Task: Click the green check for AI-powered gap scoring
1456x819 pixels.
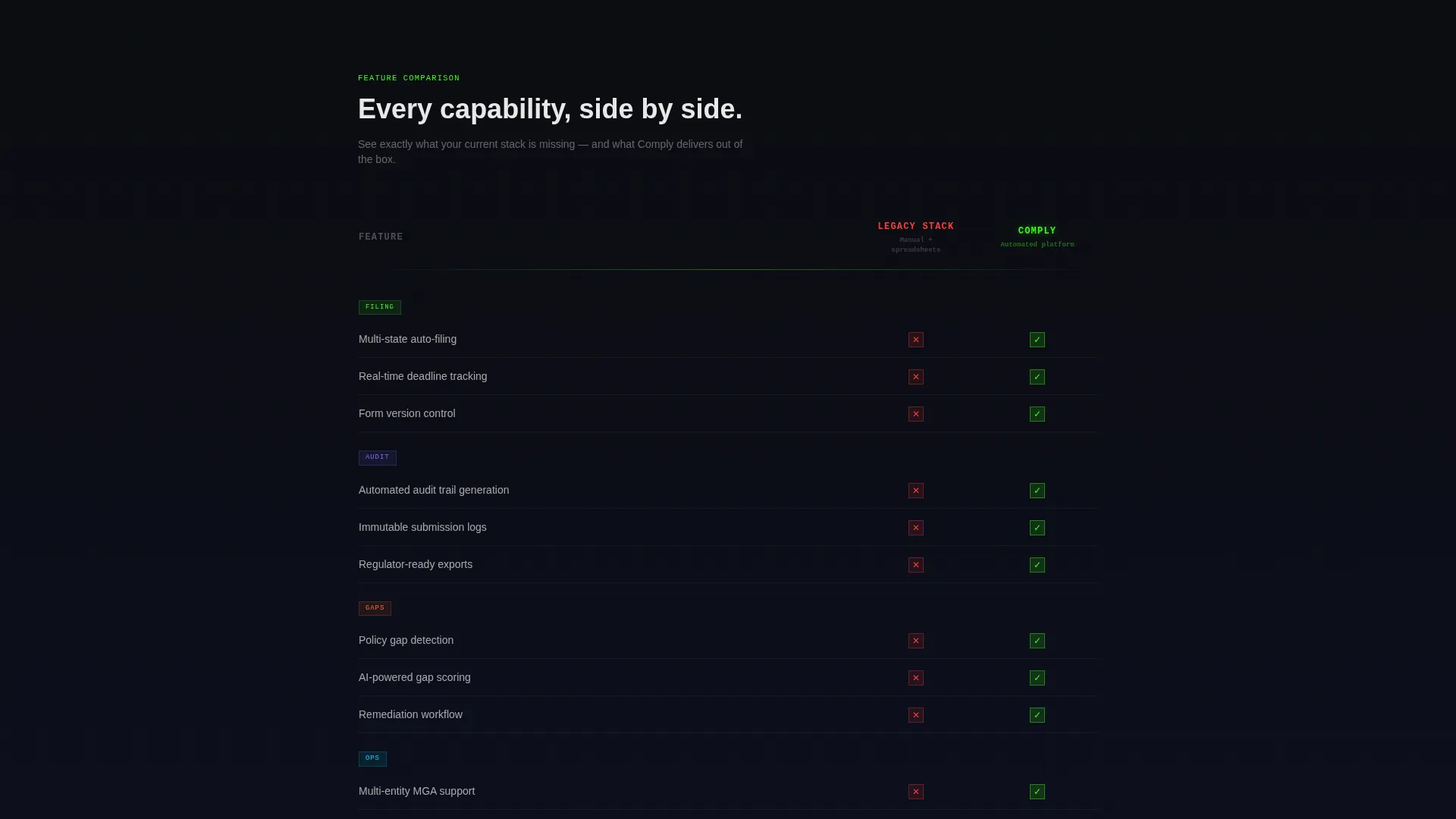Action: click(x=1037, y=678)
